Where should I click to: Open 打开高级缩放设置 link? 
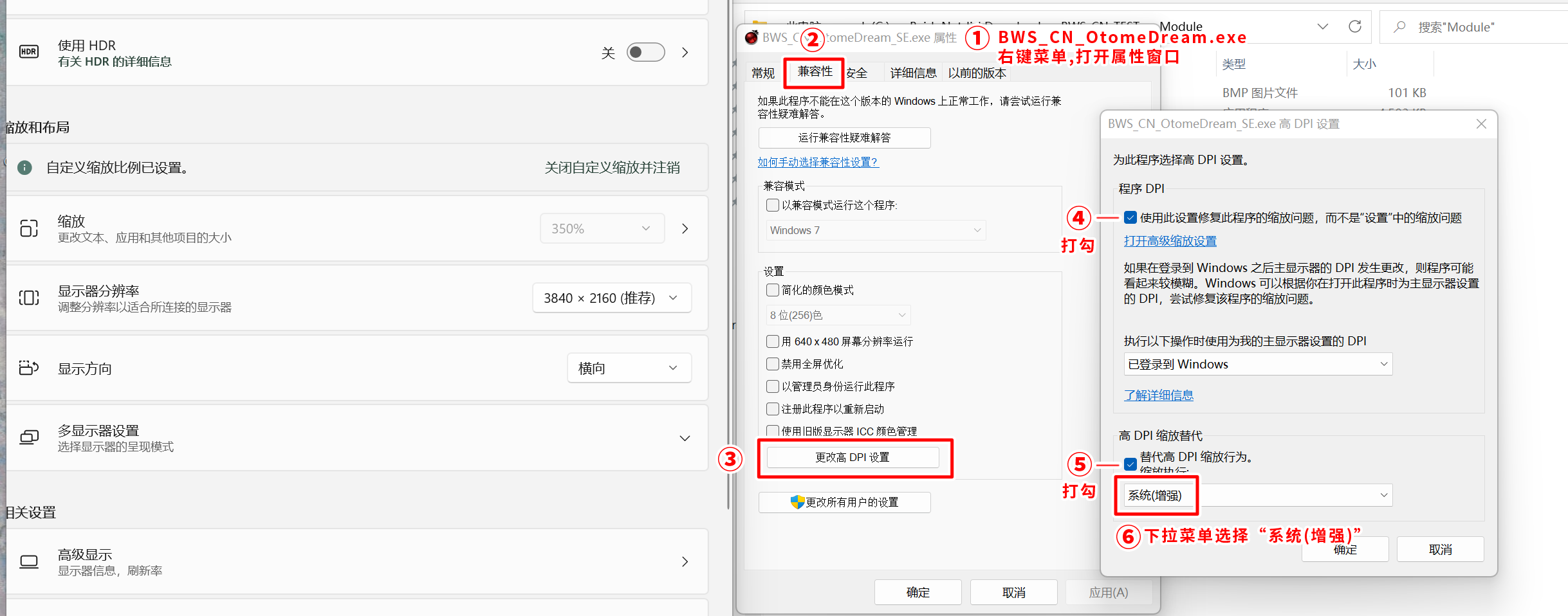[1170, 241]
